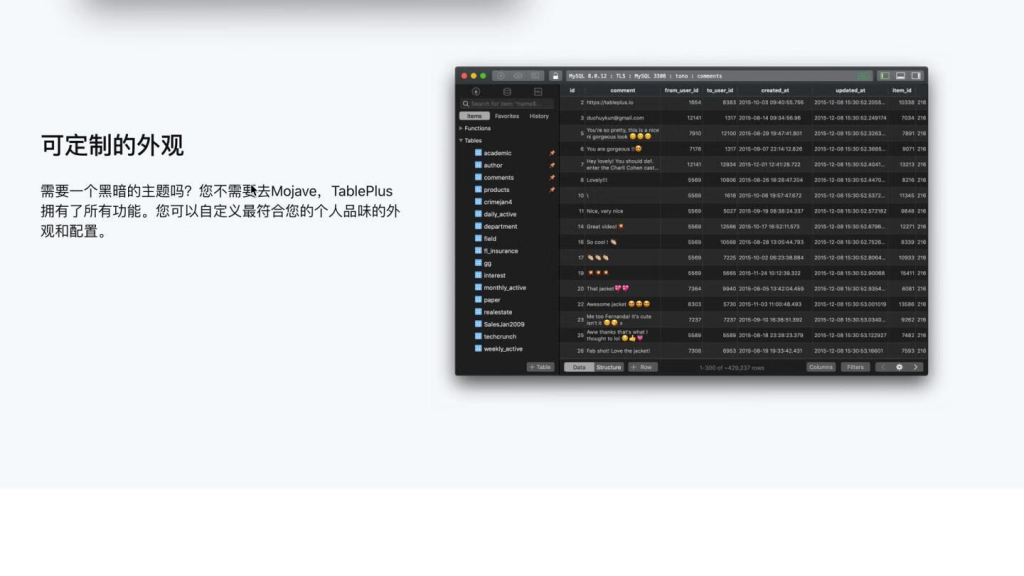This screenshot has height=576, width=1024.
Task: Open the next-page chevron in bottom bar
Action: 915,366
